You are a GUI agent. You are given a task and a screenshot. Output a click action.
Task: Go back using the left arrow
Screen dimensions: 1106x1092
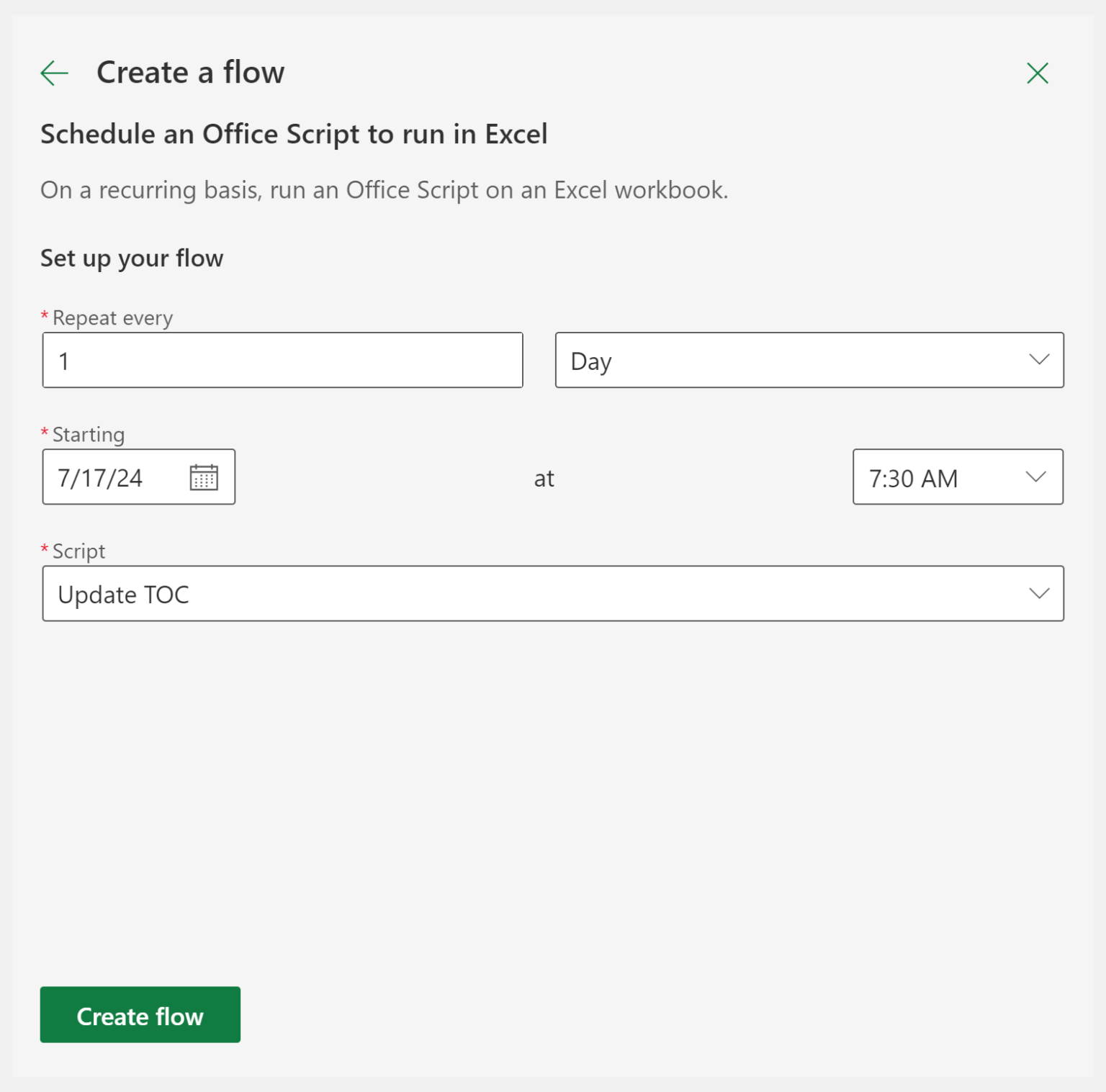pos(55,73)
